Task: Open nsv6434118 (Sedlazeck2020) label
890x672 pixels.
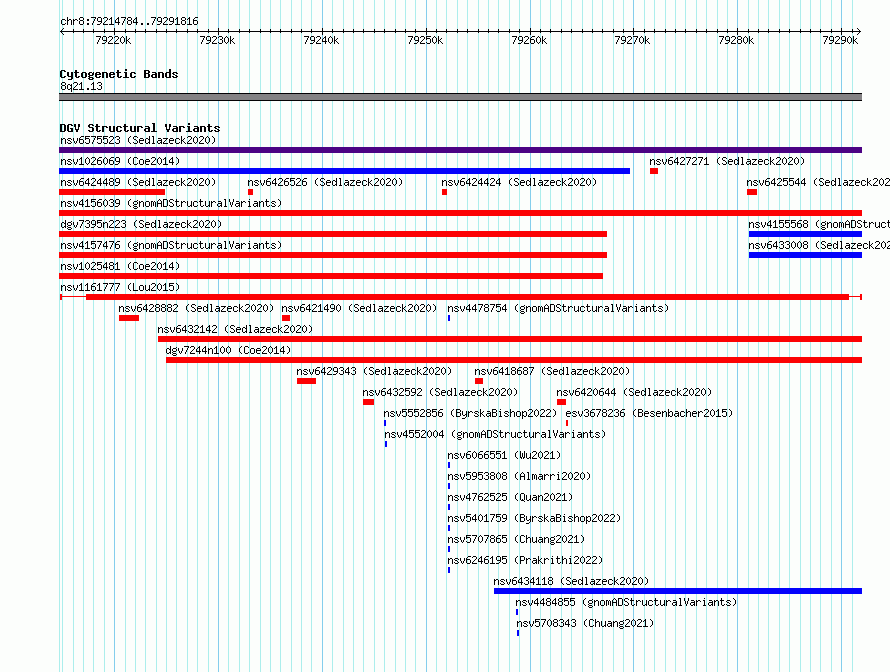Action: pos(571,581)
